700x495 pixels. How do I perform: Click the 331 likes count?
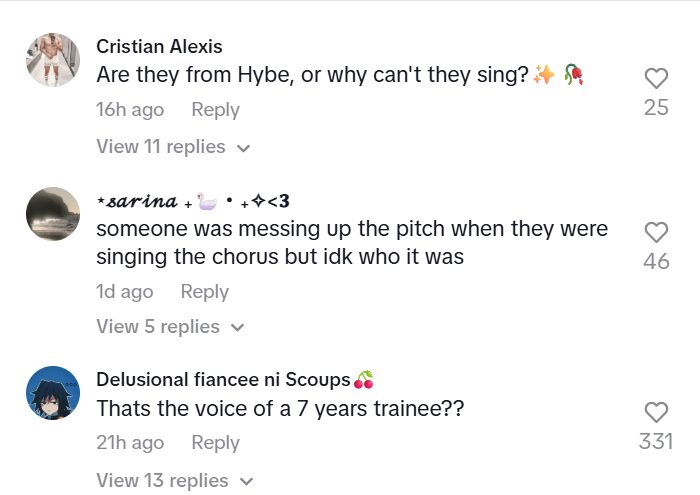[656, 441]
